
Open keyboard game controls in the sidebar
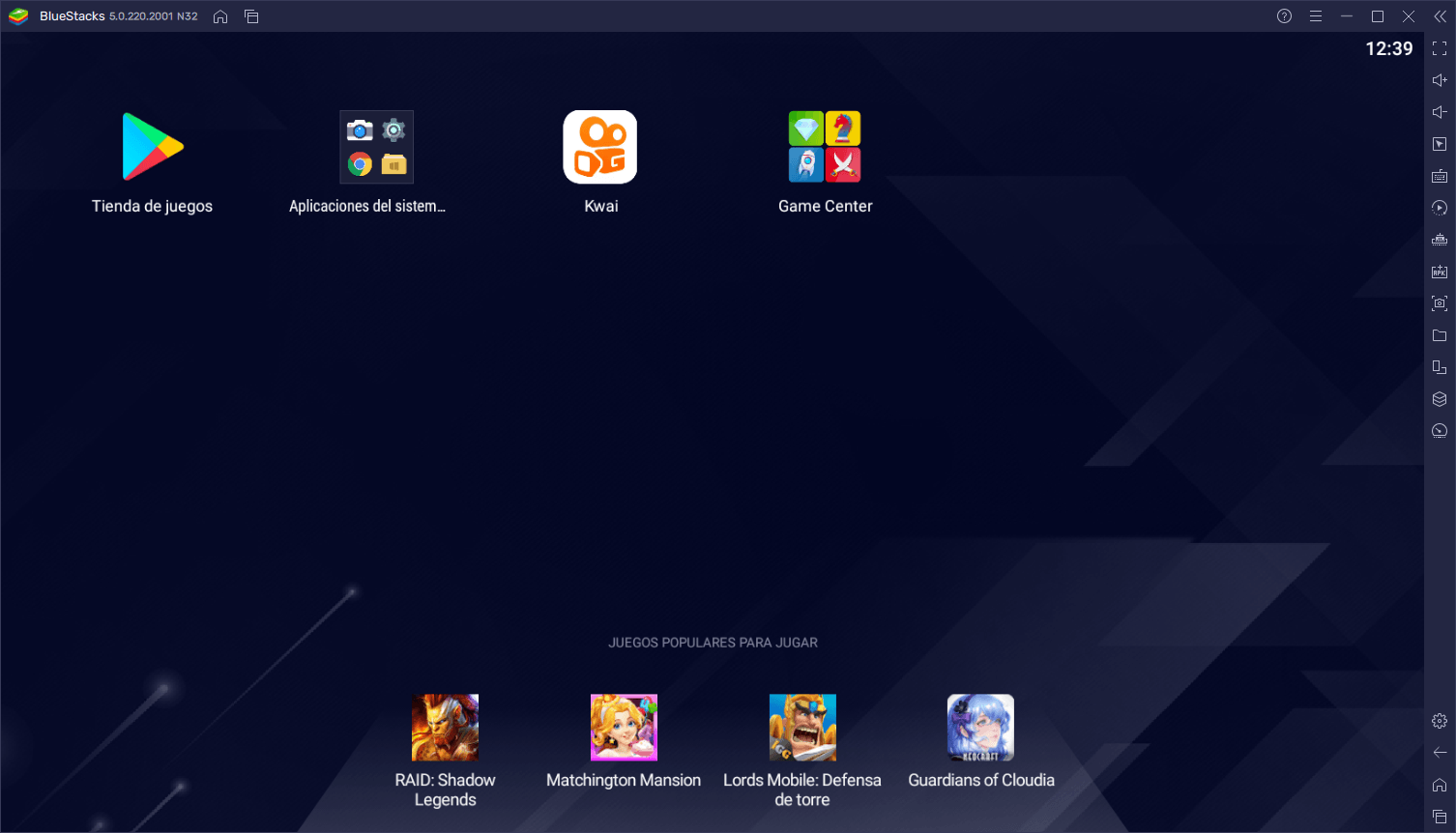point(1440,176)
